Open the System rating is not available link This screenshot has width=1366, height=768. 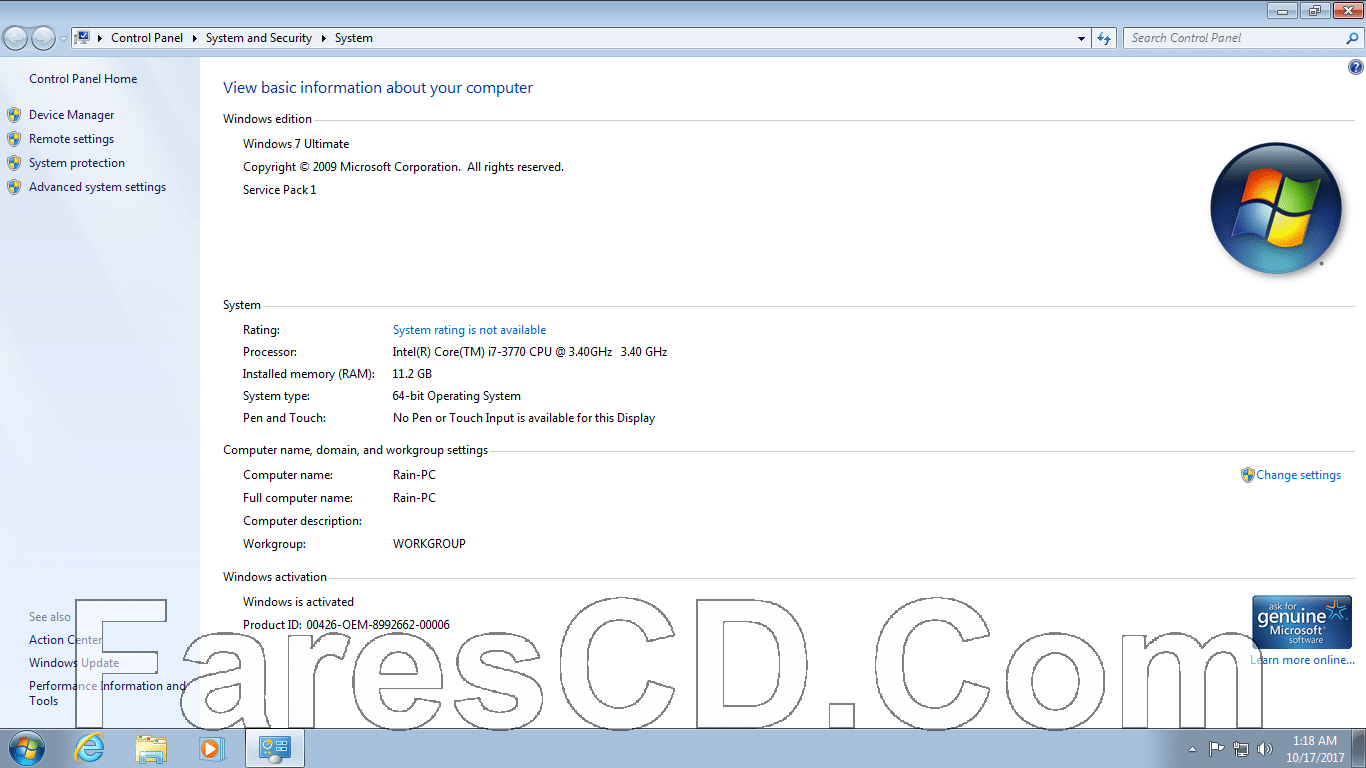click(x=469, y=330)
